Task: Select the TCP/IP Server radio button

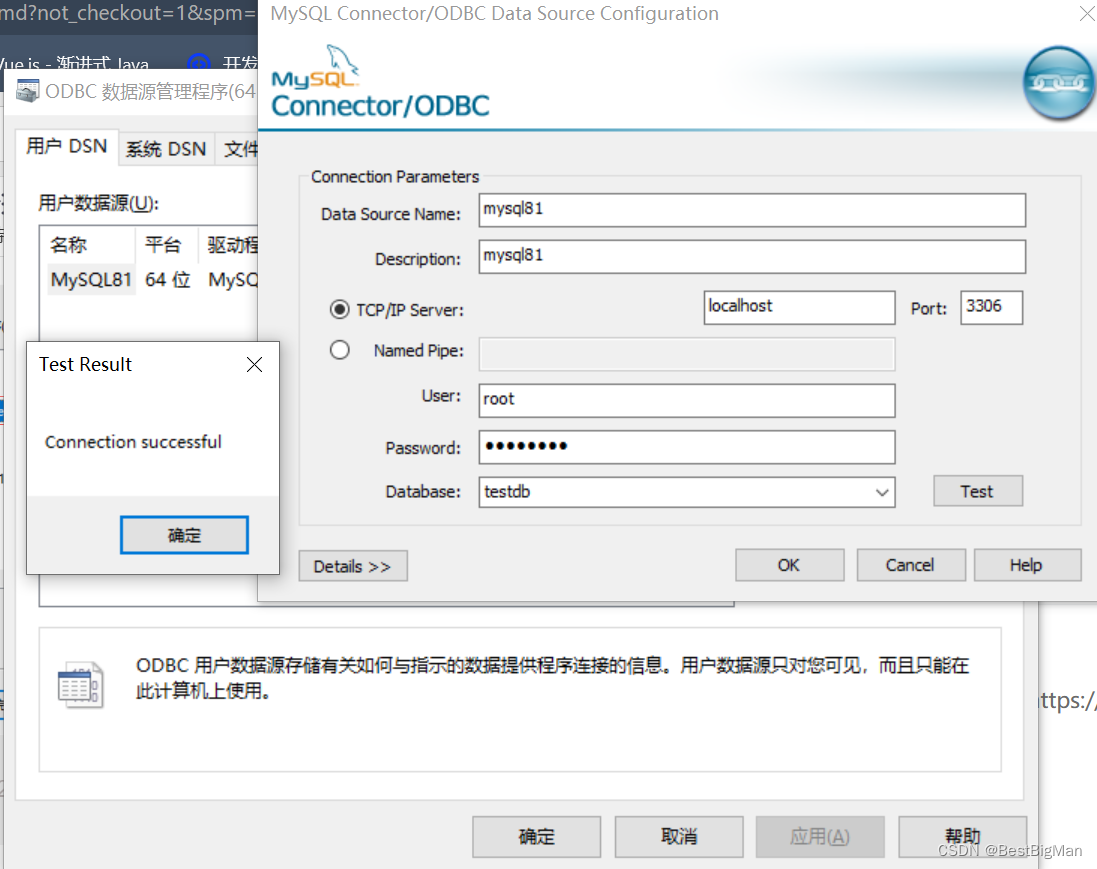Action: click(340, 309)
